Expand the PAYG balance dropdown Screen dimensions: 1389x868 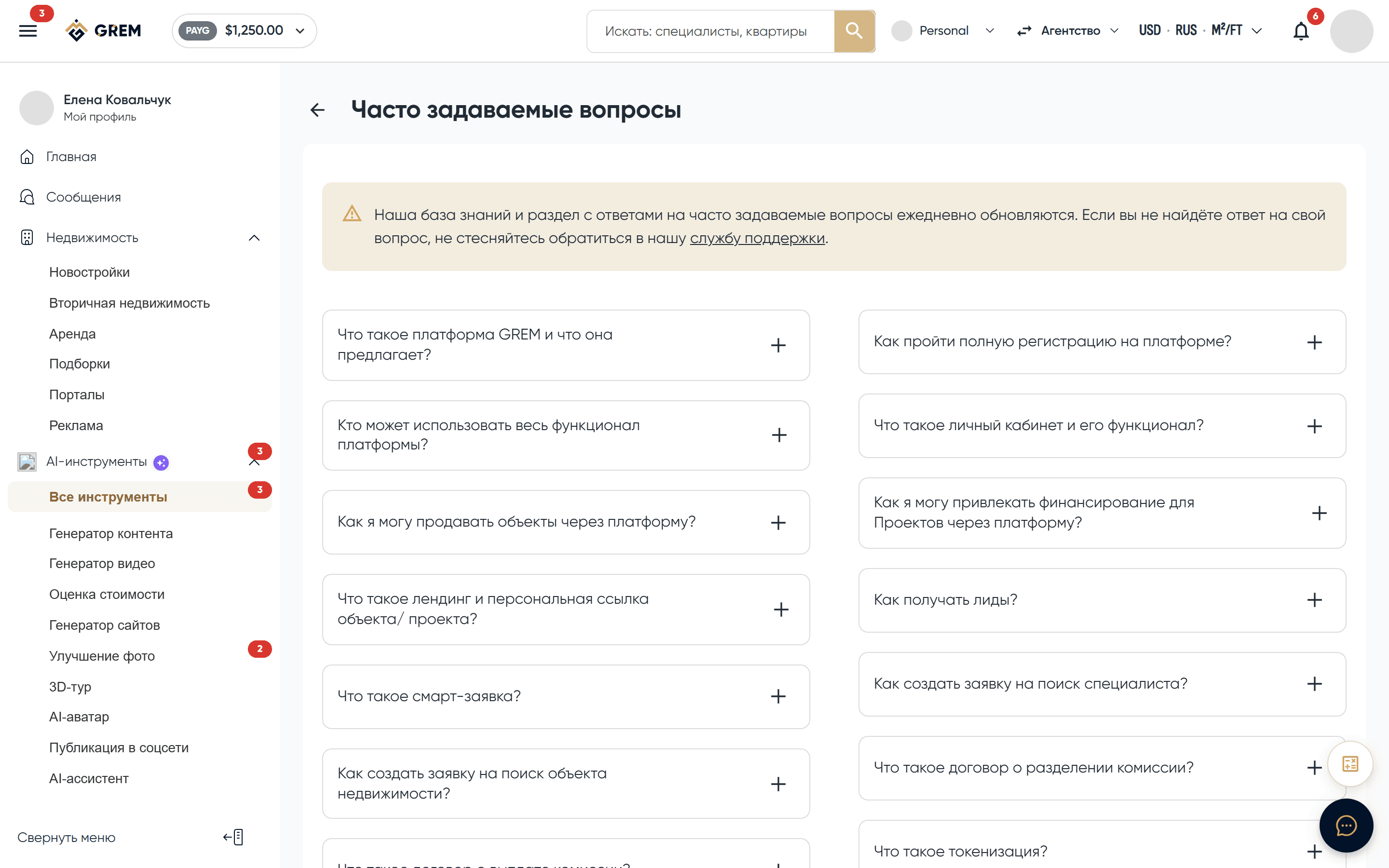[x=245, y=31]
